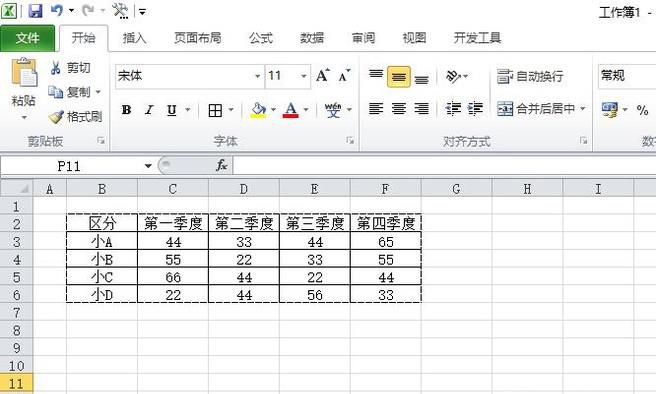Click the 复制 (Copy) button
The height and width of the screenshot is (394, 656).
(69, 92)
